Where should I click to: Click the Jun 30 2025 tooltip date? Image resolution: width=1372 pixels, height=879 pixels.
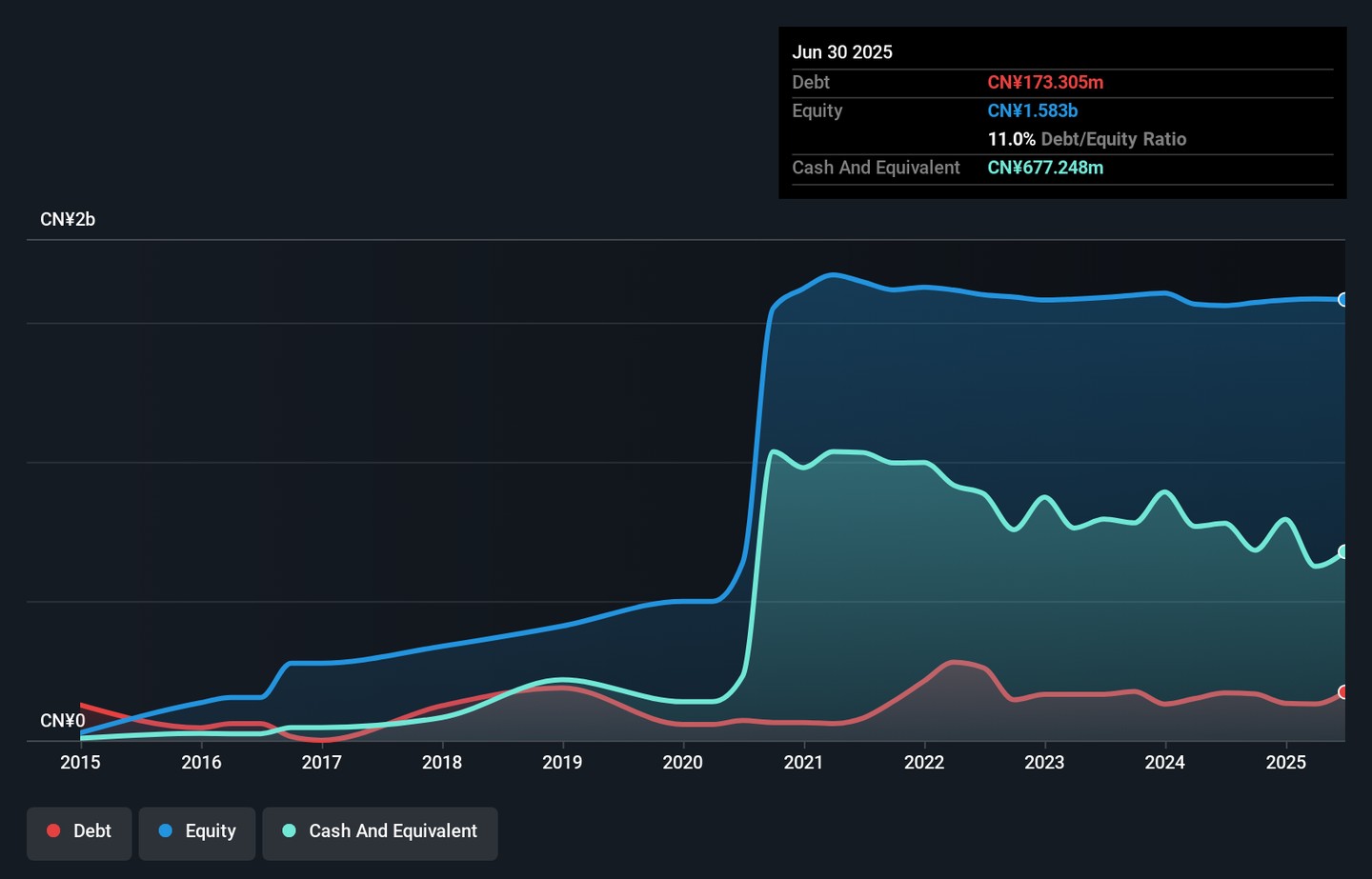pos(842,52)
